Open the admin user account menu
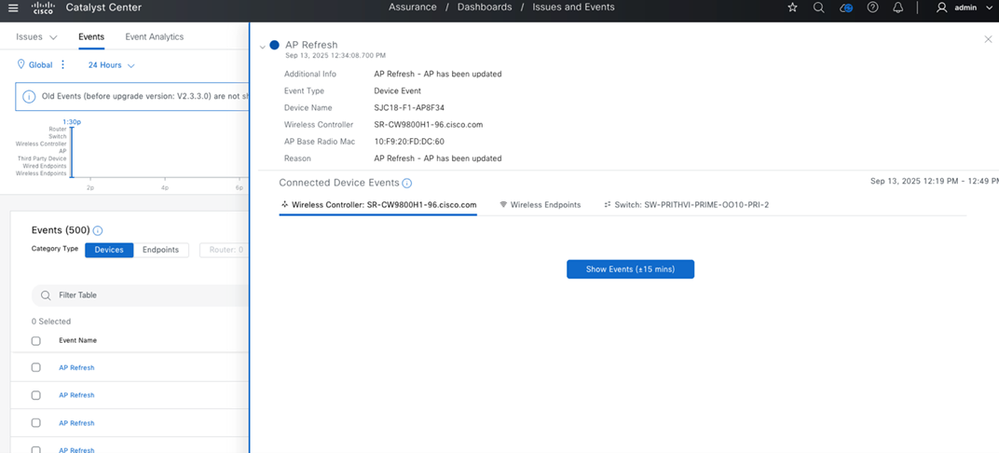999x453 pixels. (x=966, y=8)
